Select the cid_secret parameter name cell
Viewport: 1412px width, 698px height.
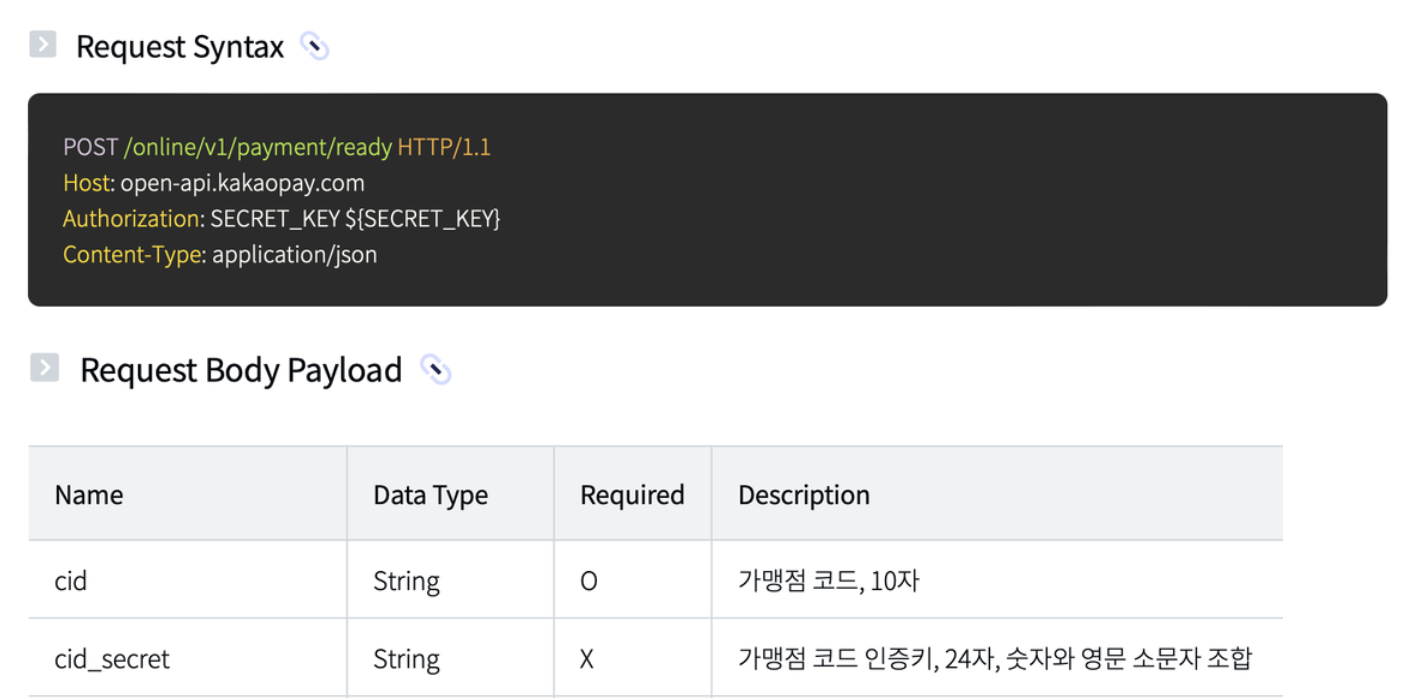(x=112, y=659)
